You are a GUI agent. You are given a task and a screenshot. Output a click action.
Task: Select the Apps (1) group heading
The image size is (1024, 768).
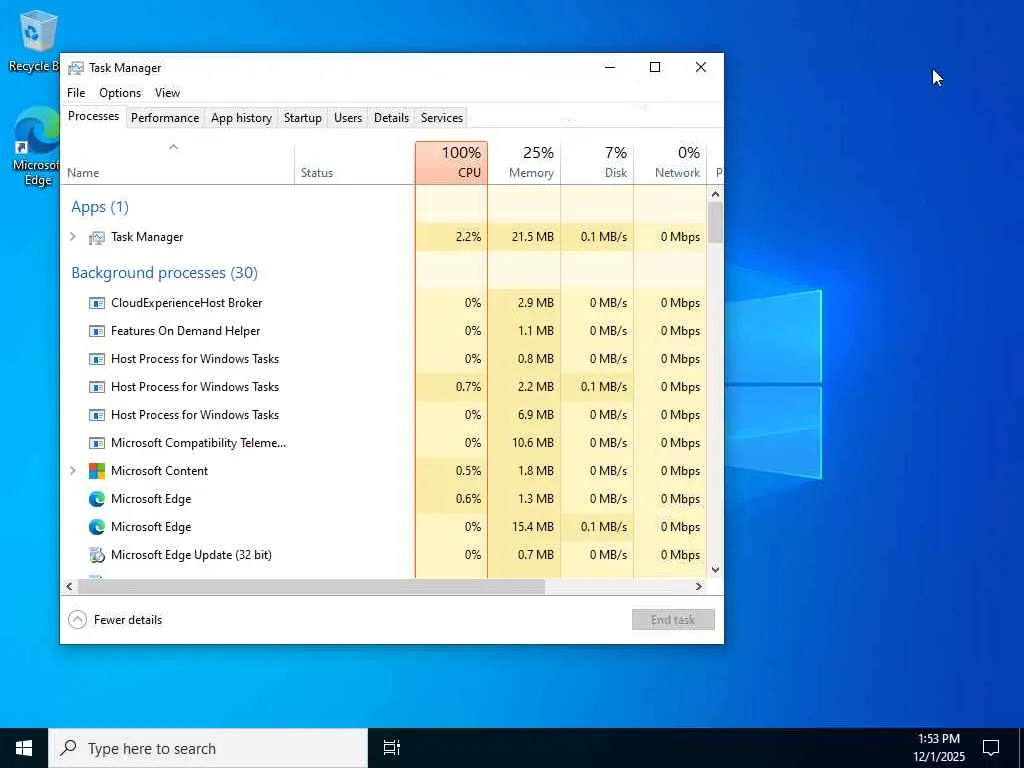[x=100, y=207]
